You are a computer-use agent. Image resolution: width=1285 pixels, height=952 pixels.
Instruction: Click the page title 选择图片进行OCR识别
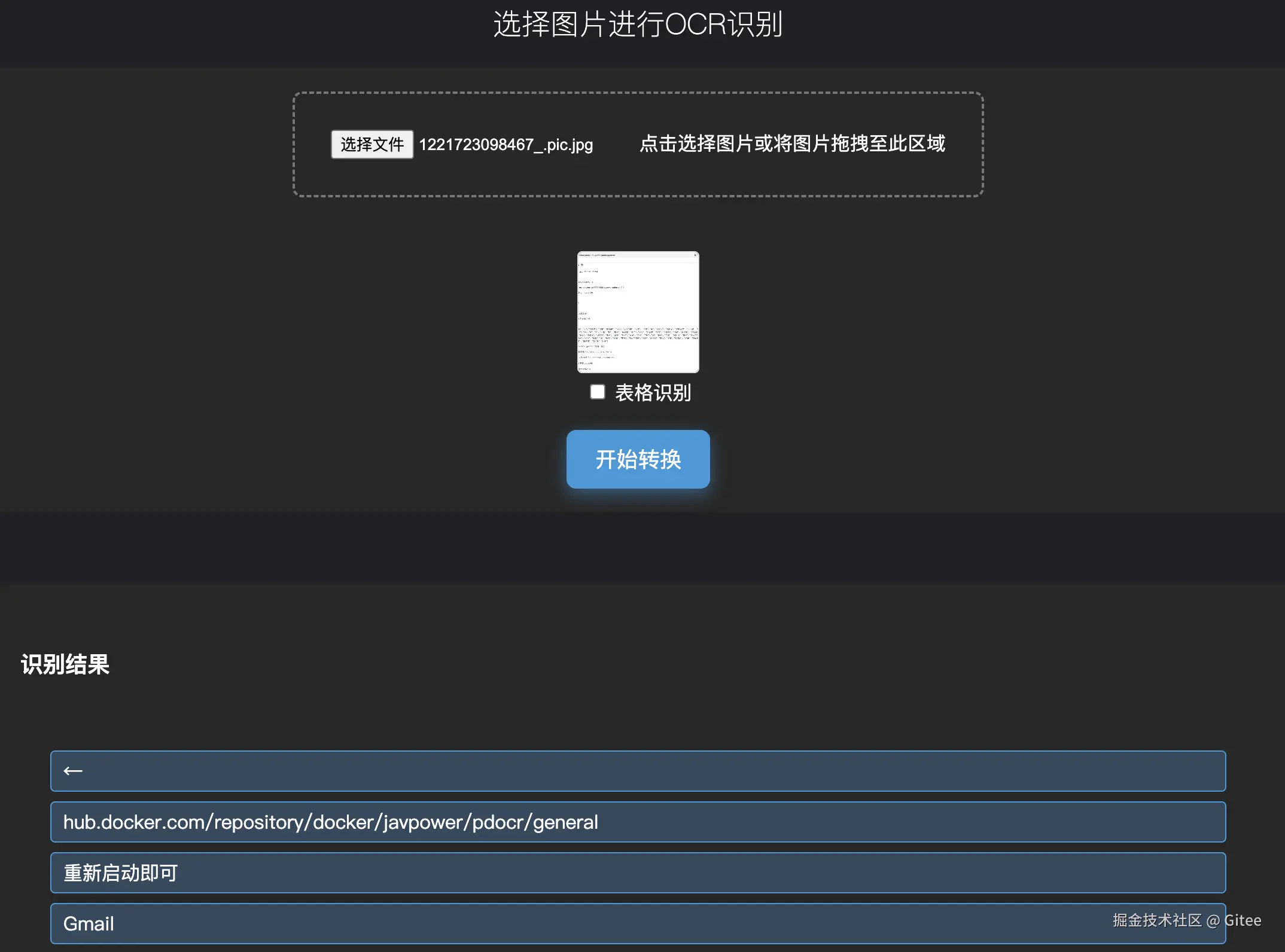638,25
